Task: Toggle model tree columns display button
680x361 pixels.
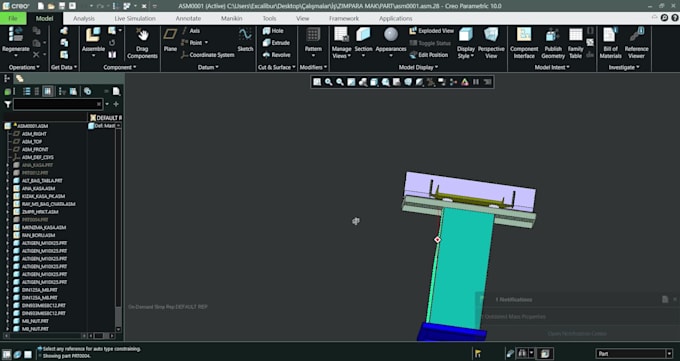Action: pos(48,91)
